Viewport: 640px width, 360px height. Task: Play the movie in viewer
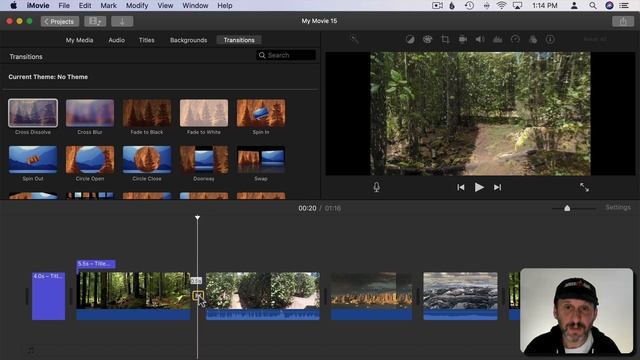pos(479,187)
